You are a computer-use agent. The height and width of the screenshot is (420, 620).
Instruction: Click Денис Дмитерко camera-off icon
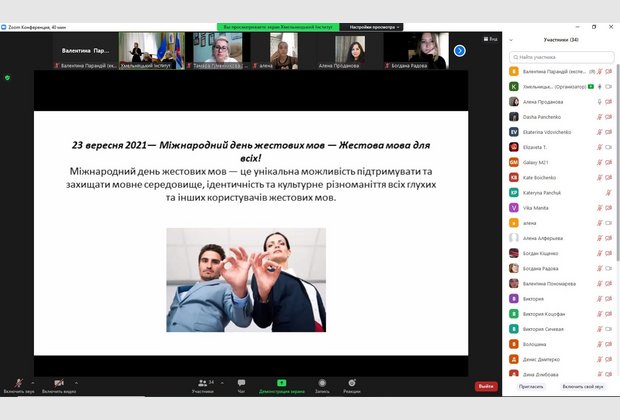609,359
